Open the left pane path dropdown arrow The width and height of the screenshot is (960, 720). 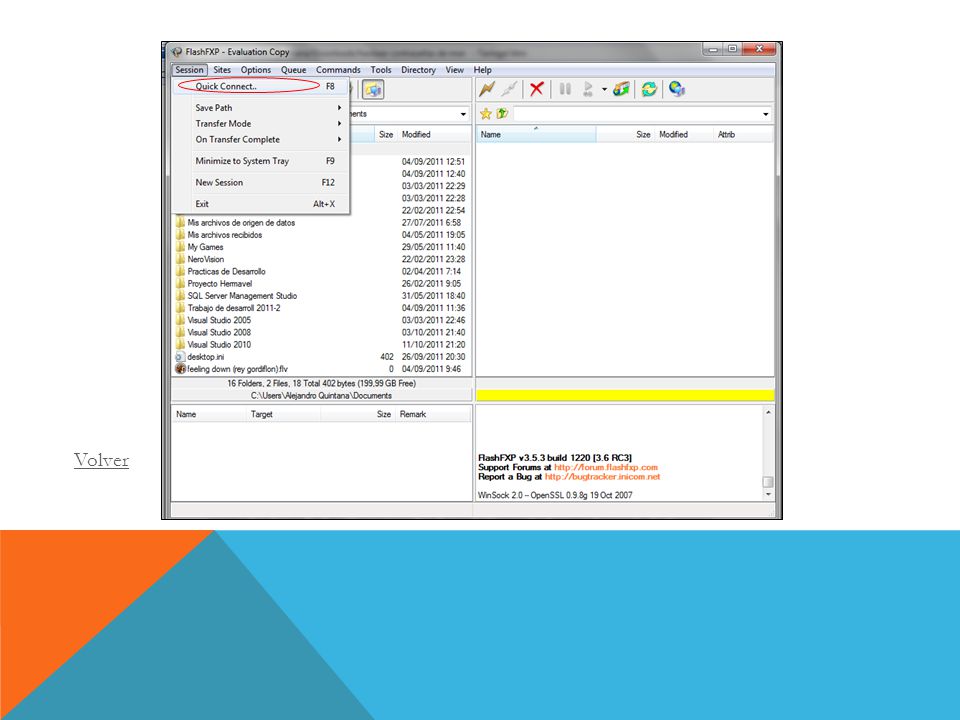463,114
